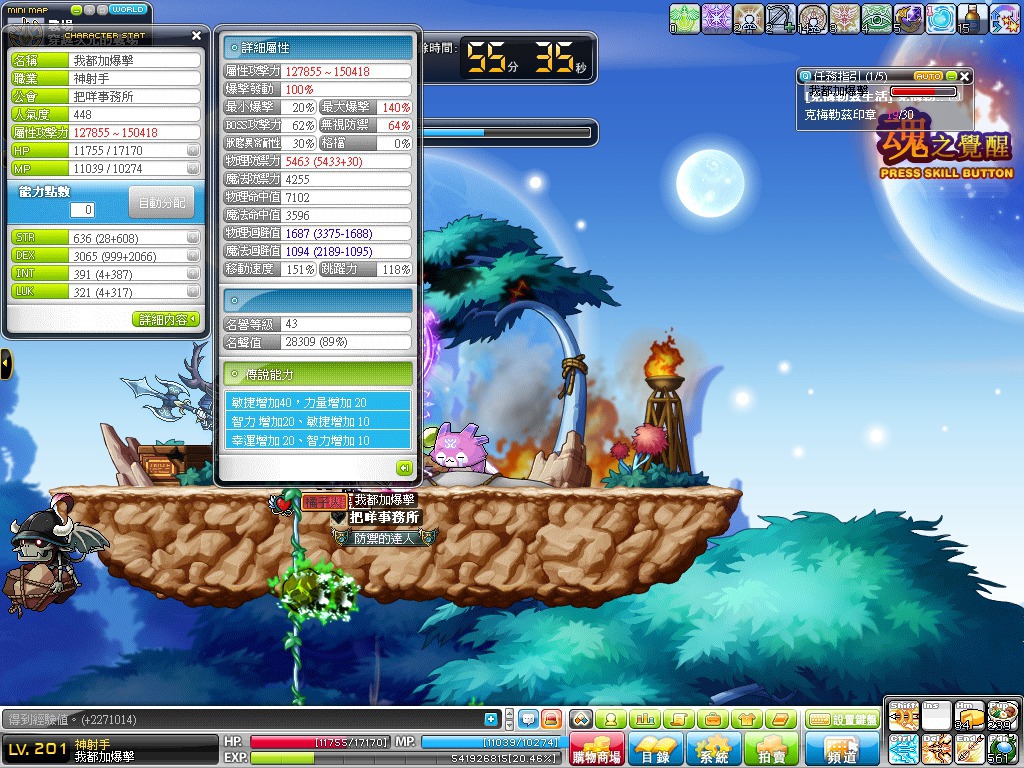Close the quest guide panel

(965, 76)
